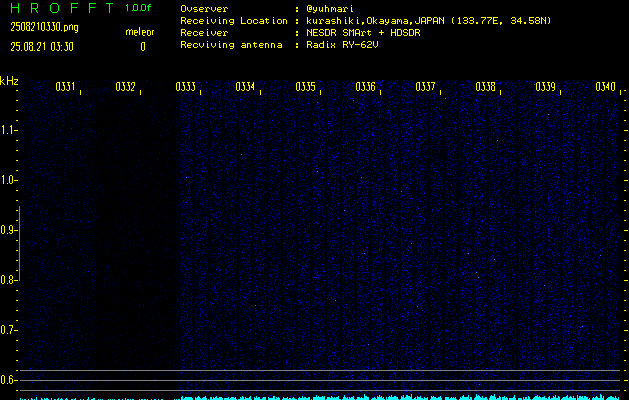Click the 0.6 kHz axis label

(x=7, y=380)
